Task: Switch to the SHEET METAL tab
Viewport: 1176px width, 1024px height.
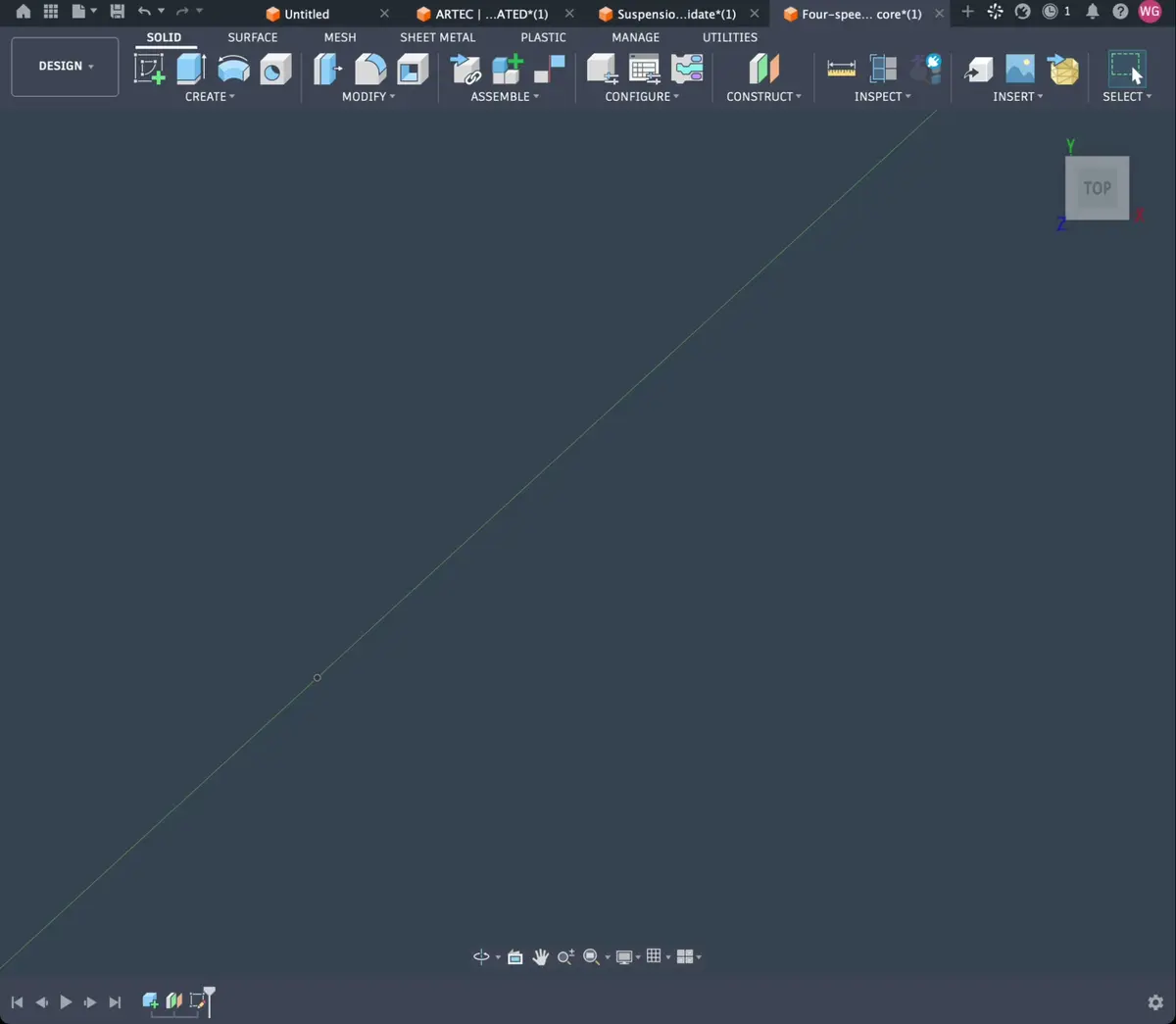Action: coord(437,37)
